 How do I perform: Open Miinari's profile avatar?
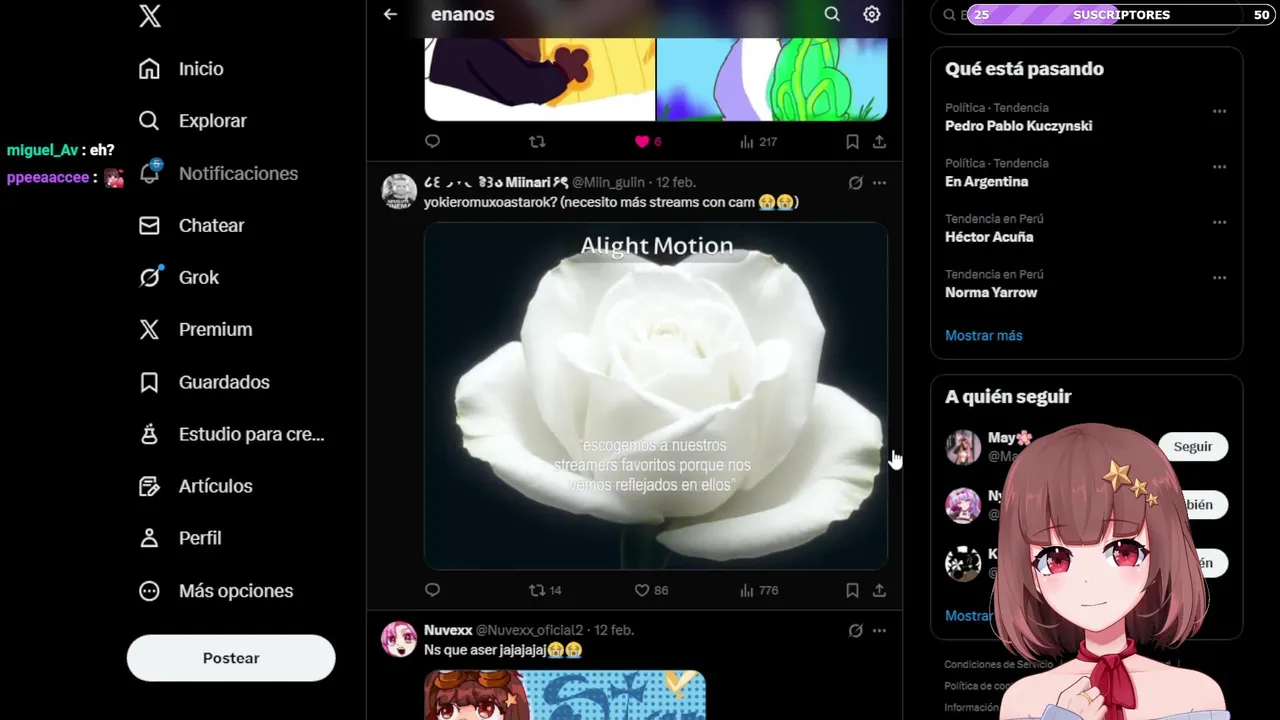(x=399, y=191)
